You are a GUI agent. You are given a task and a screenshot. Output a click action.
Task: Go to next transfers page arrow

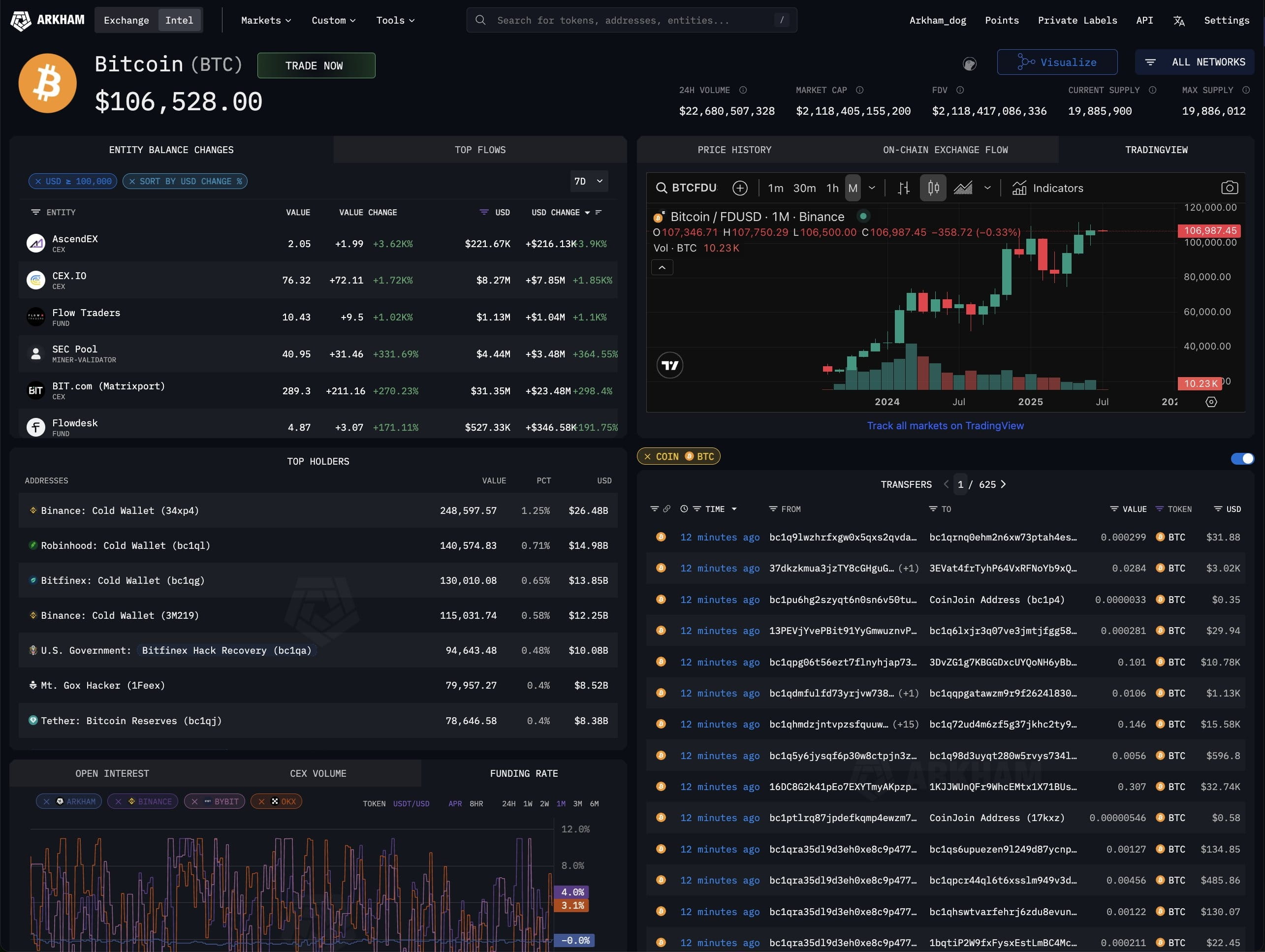[1003, 484]
